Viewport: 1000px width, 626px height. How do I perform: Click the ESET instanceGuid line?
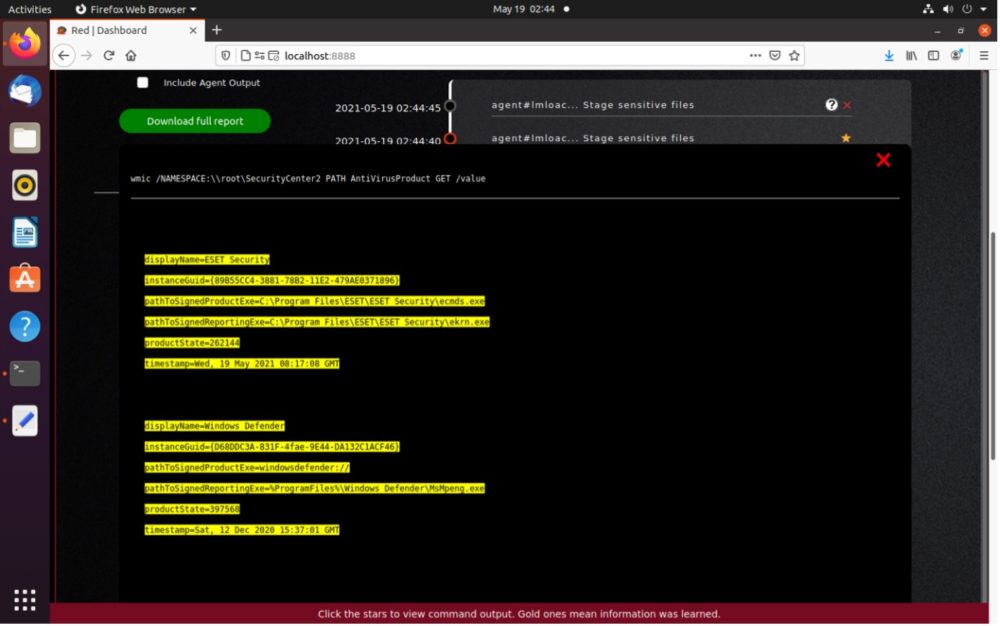pos(272,280)
